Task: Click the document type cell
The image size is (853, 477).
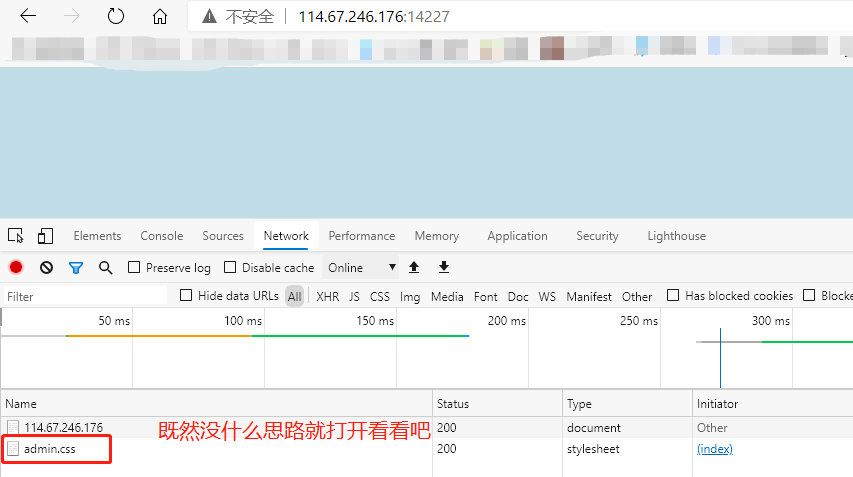Action: [x=594, y=428]
